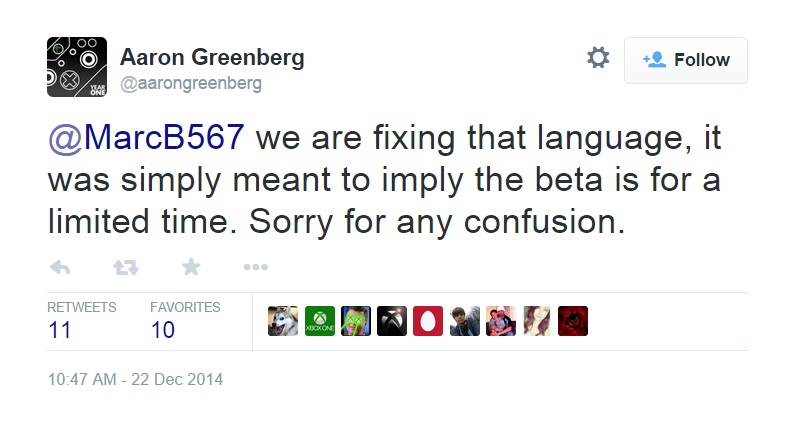Screen dimensions: 796x431
Task: Click the green Xbox One avatar
Action: click(319, 321)
